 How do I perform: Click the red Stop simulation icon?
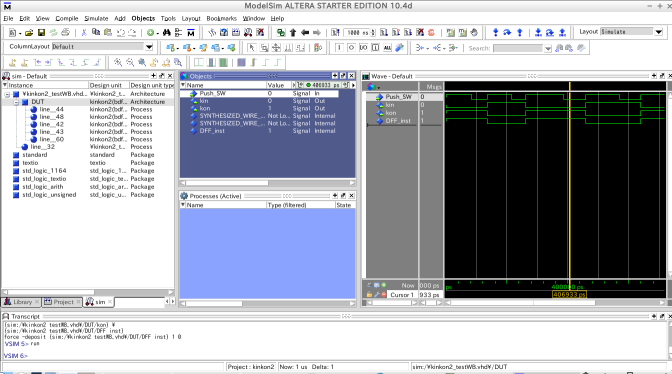[432, 33]
